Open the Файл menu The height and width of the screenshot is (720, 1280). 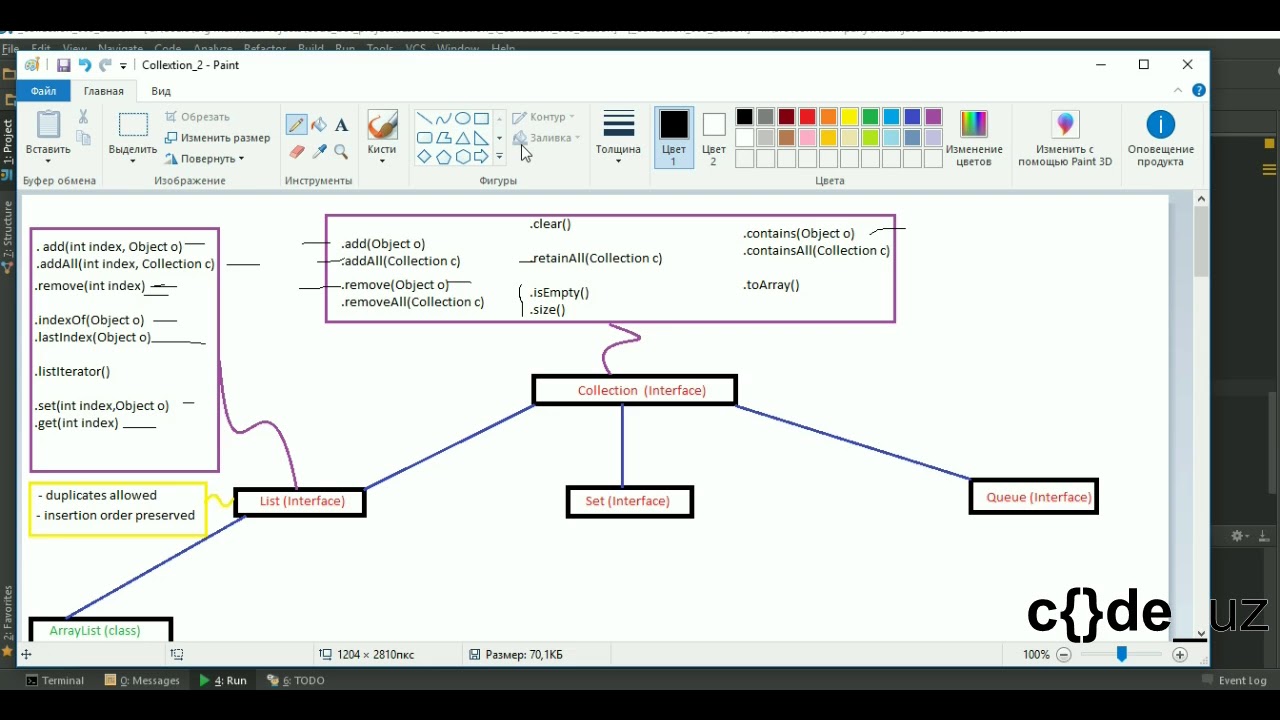[x=44, y=91]
